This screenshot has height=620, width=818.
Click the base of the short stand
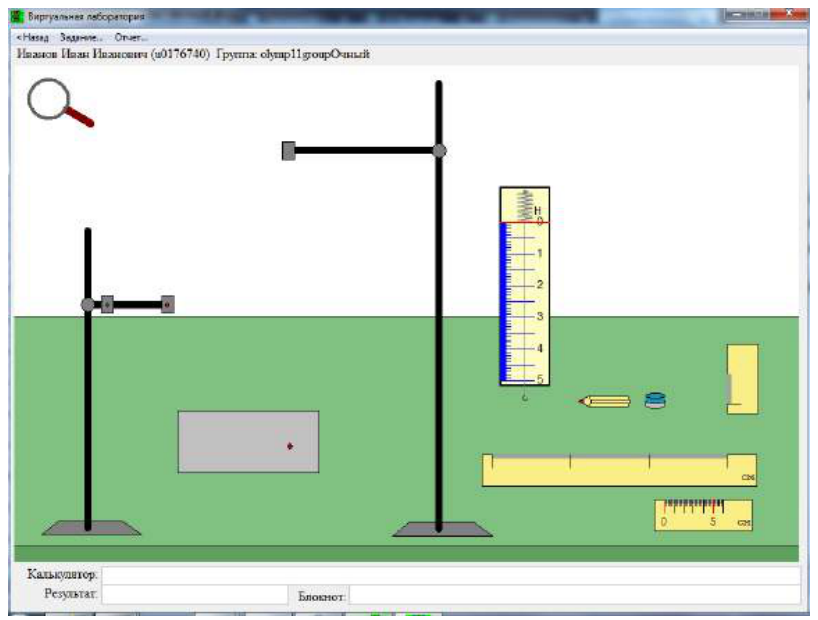pos(91,528)
